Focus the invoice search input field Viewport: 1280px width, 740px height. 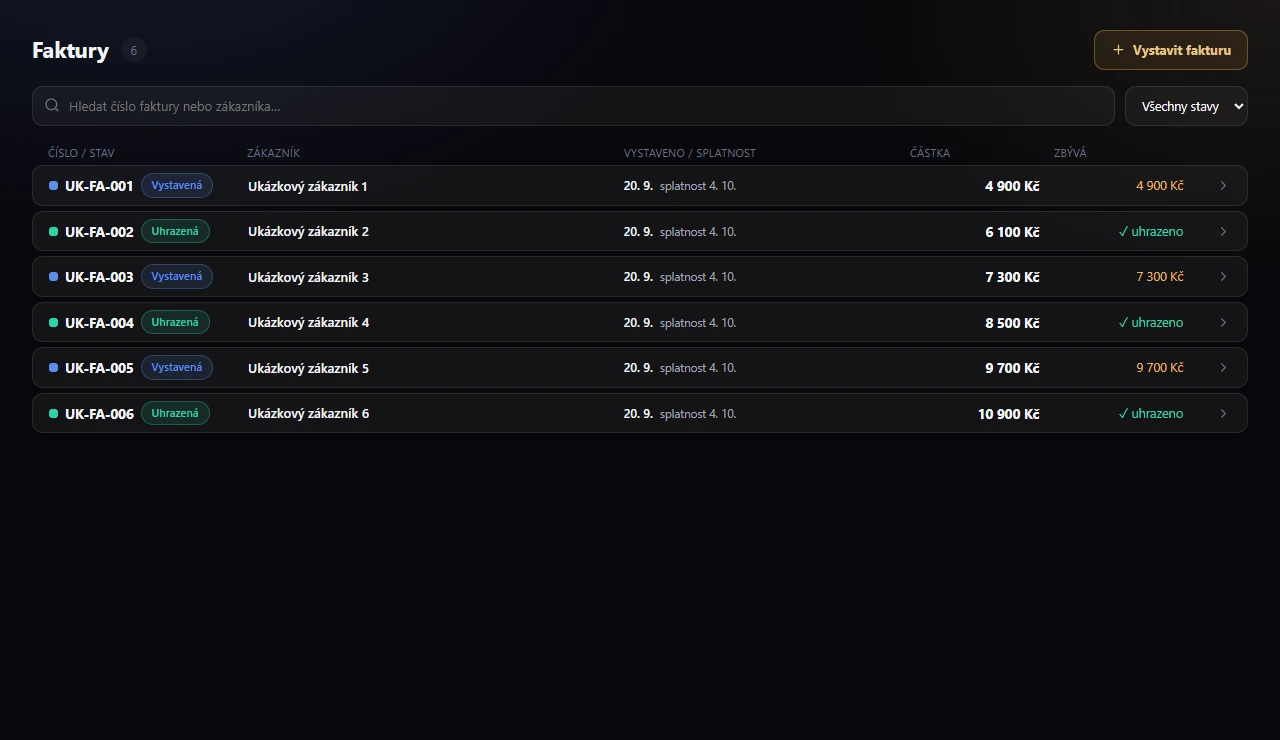tap(573, 106)
